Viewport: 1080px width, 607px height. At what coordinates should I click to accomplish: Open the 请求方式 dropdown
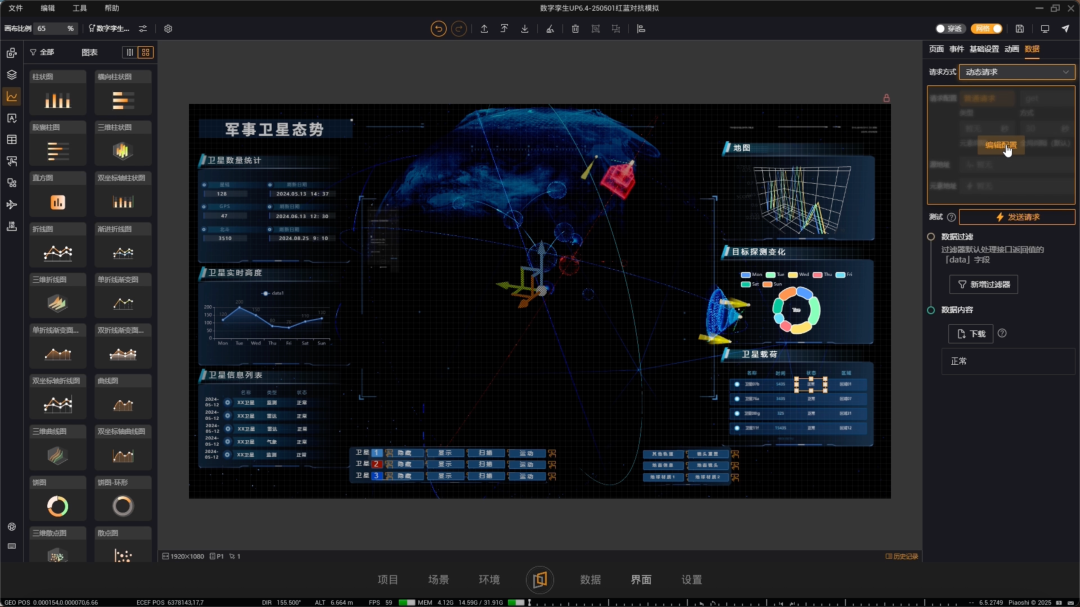click(1017, 72)
